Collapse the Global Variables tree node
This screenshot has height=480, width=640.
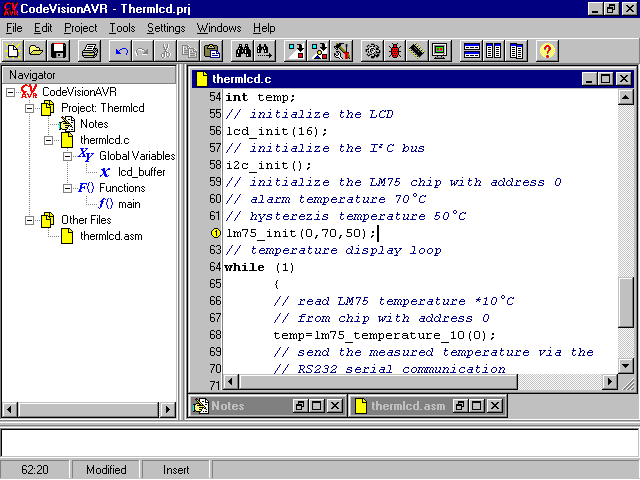67,156
